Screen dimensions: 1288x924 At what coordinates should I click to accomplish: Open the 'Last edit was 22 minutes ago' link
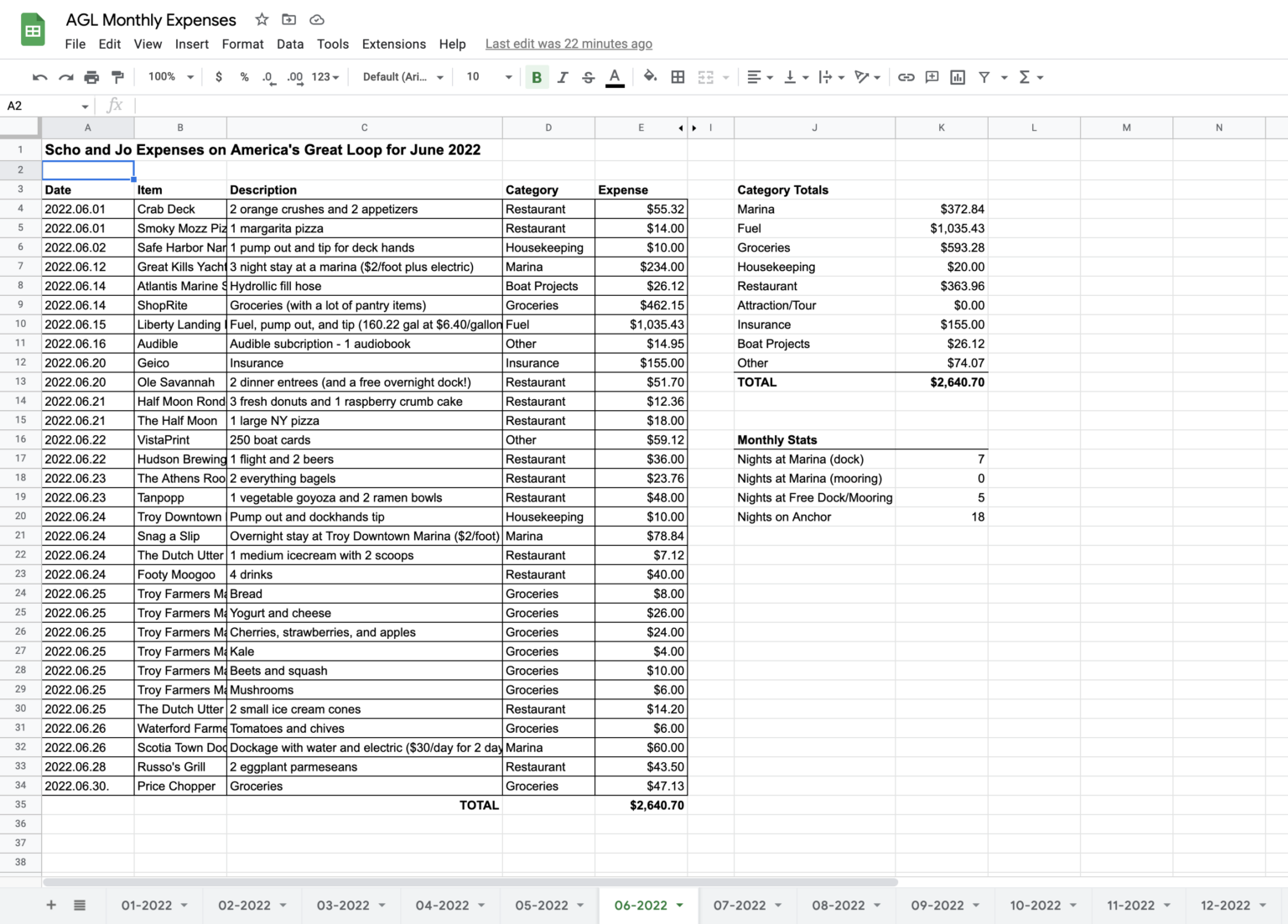(x=569, y=44)
